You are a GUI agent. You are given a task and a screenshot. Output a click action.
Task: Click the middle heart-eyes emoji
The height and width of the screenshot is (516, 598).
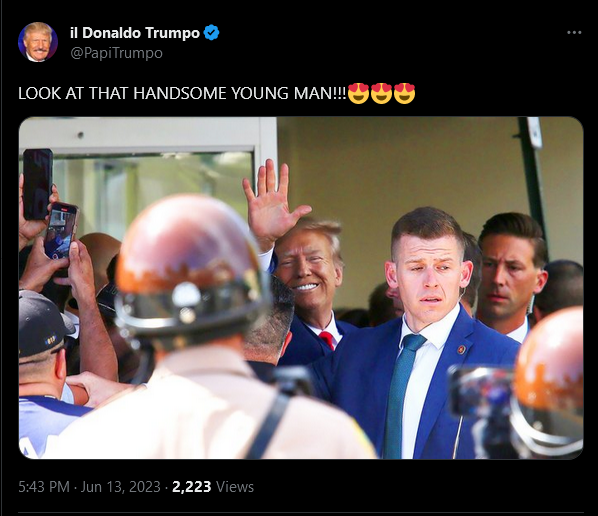coord(381,93)
